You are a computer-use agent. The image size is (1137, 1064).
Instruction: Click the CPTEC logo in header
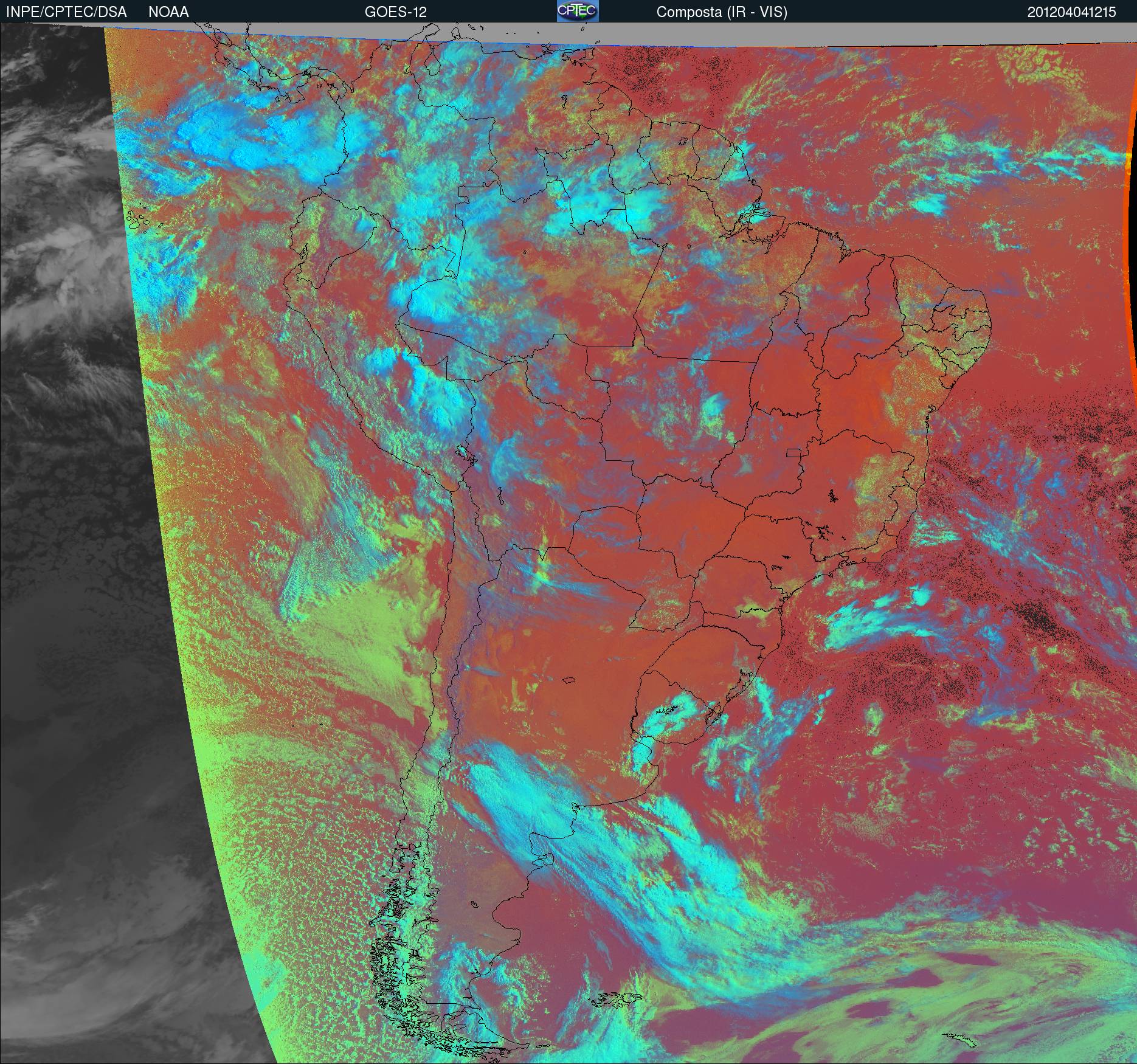click(578, 11)
